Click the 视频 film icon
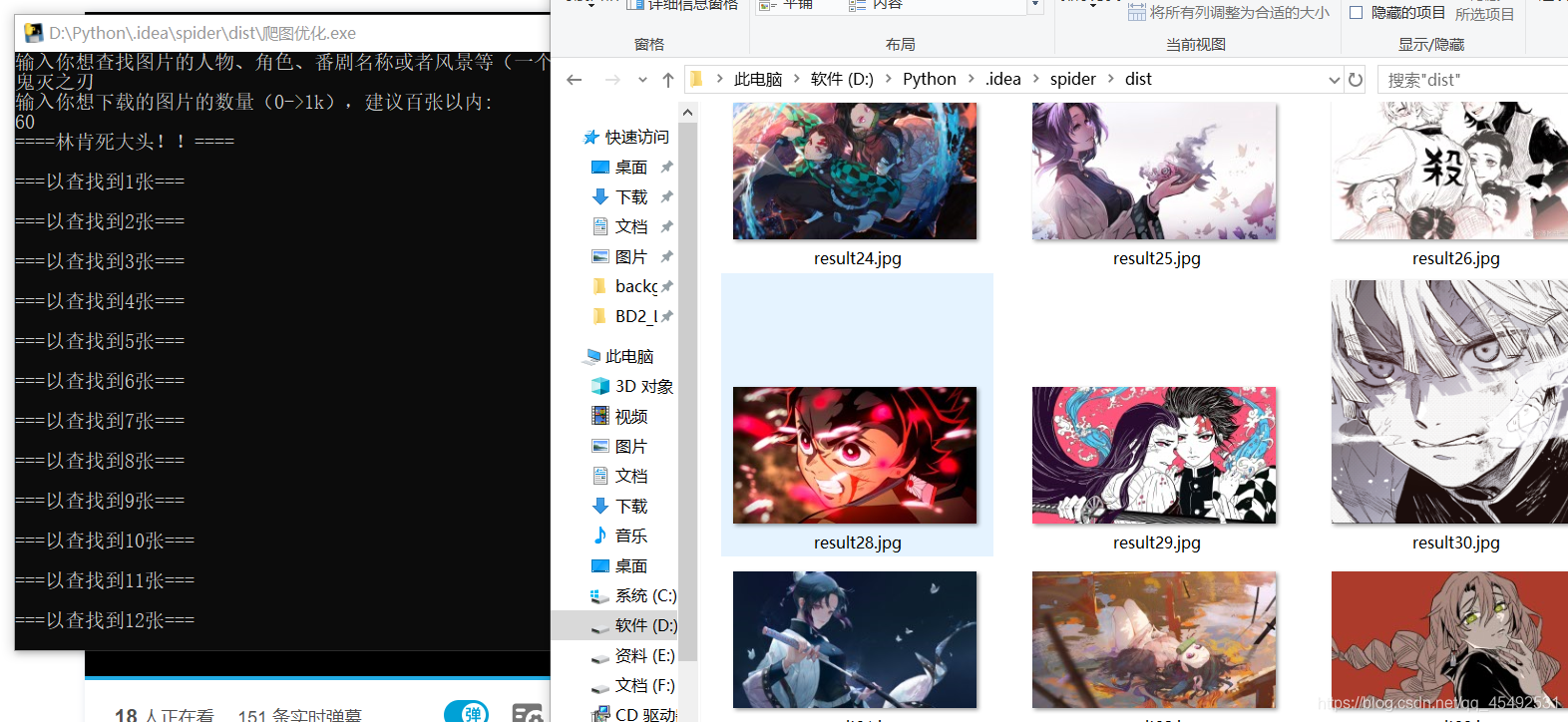 [600, 416]
